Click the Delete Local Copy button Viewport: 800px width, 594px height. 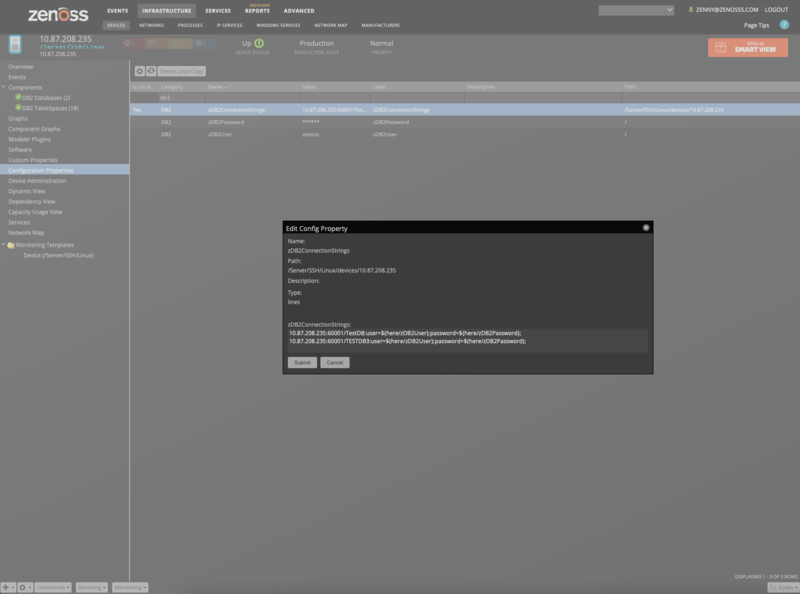182,71
